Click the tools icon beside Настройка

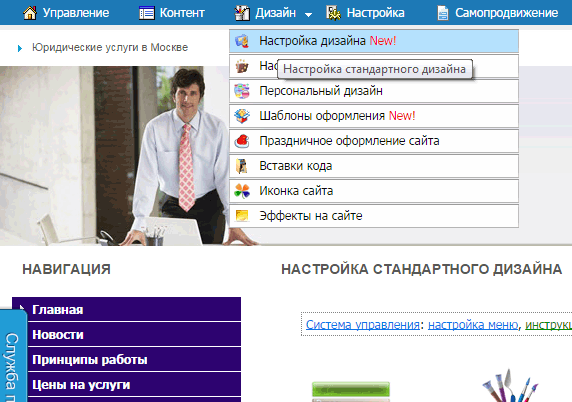[333, 13]
